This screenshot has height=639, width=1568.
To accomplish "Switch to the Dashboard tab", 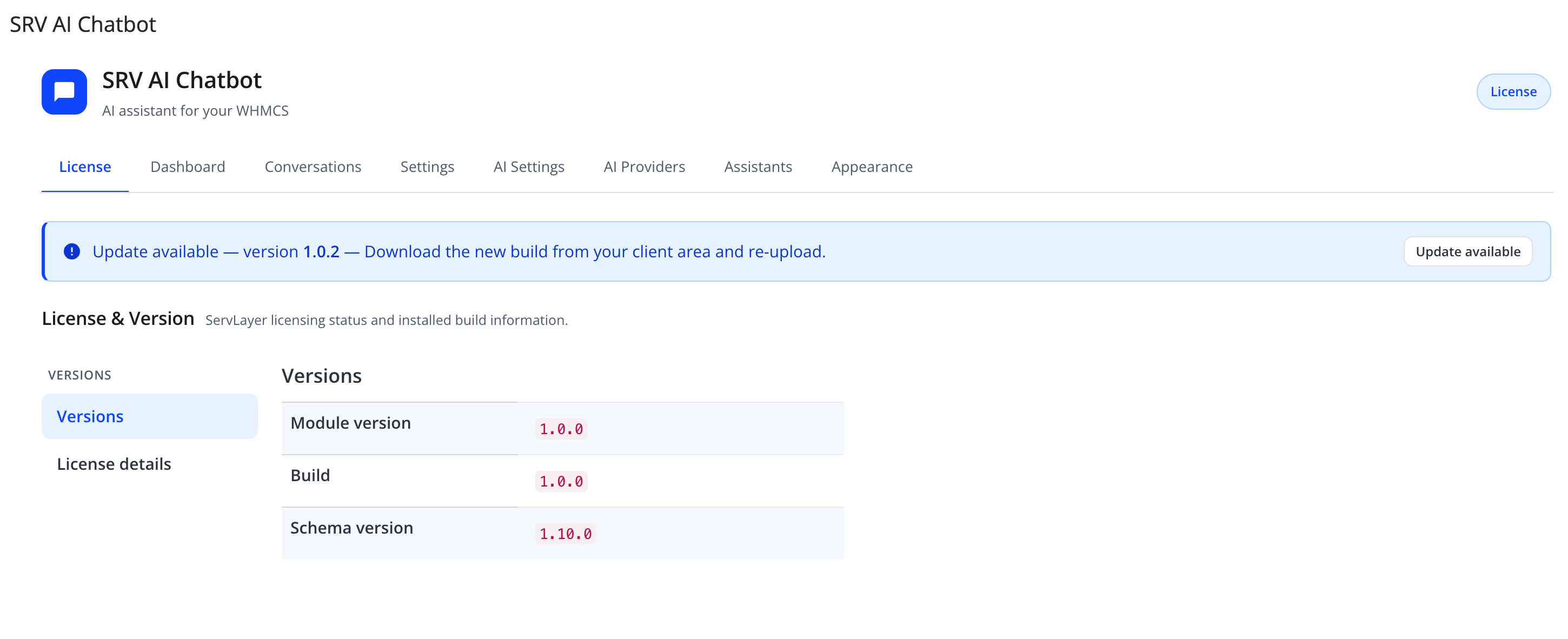I will [188, 167].
